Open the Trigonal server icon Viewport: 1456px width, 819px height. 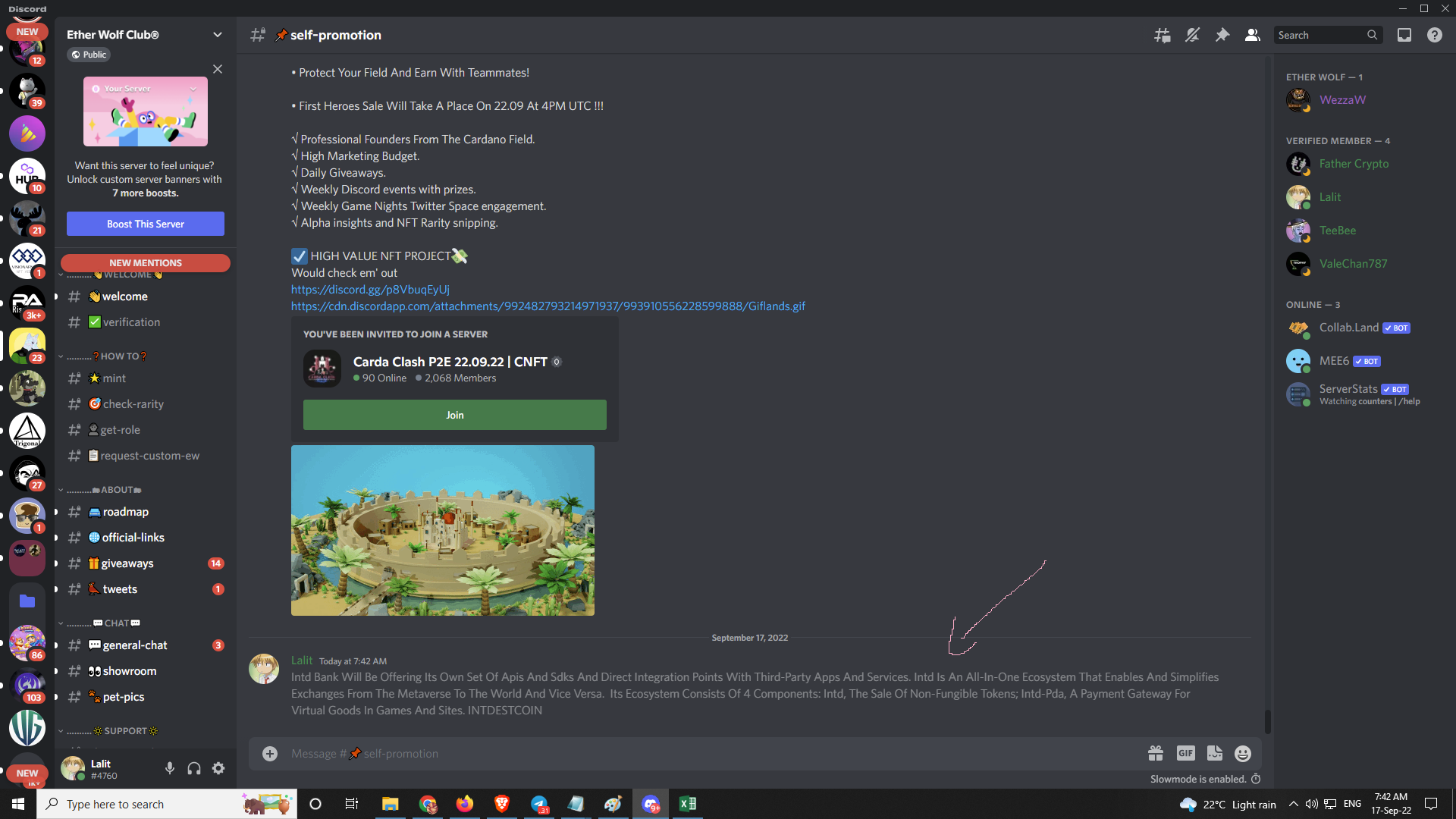(27, 431)
